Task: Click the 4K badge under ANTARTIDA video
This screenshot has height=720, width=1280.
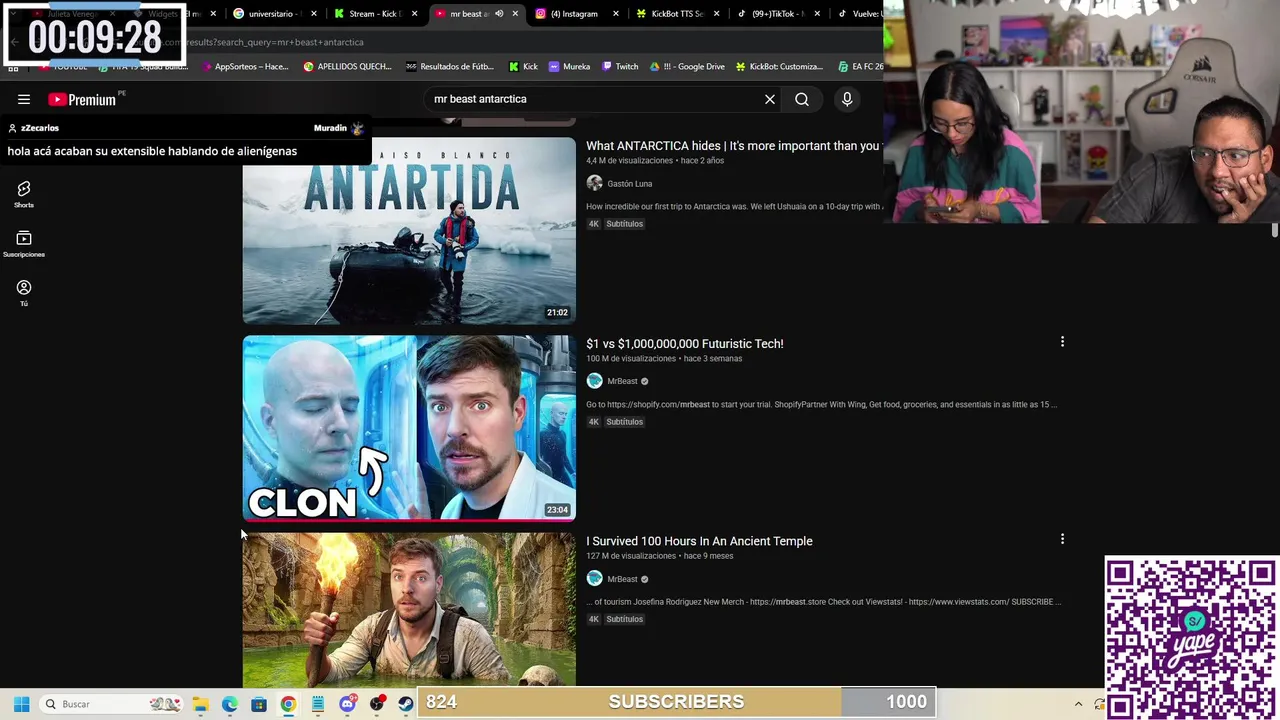Action: tap(594, 224)
